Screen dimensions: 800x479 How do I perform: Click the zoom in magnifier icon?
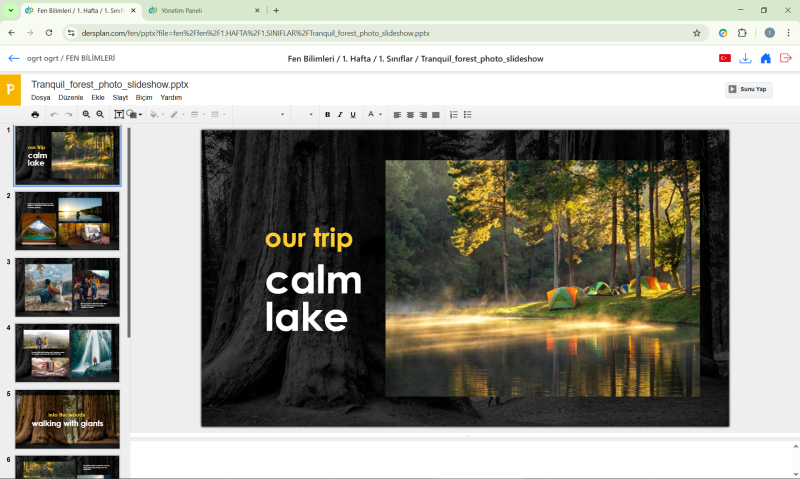[87, 115]
